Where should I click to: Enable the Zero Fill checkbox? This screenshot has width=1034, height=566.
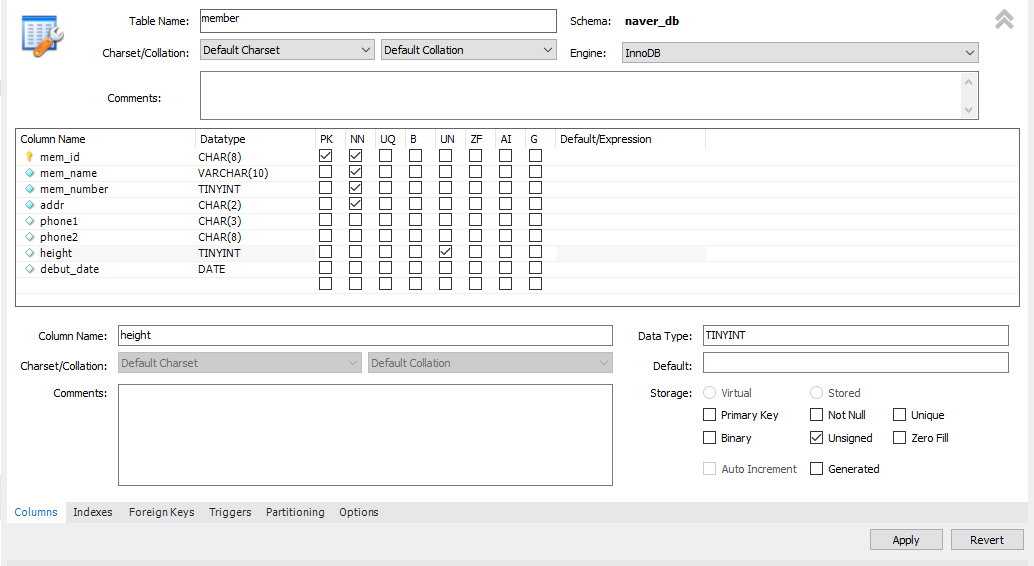[899, 437]
